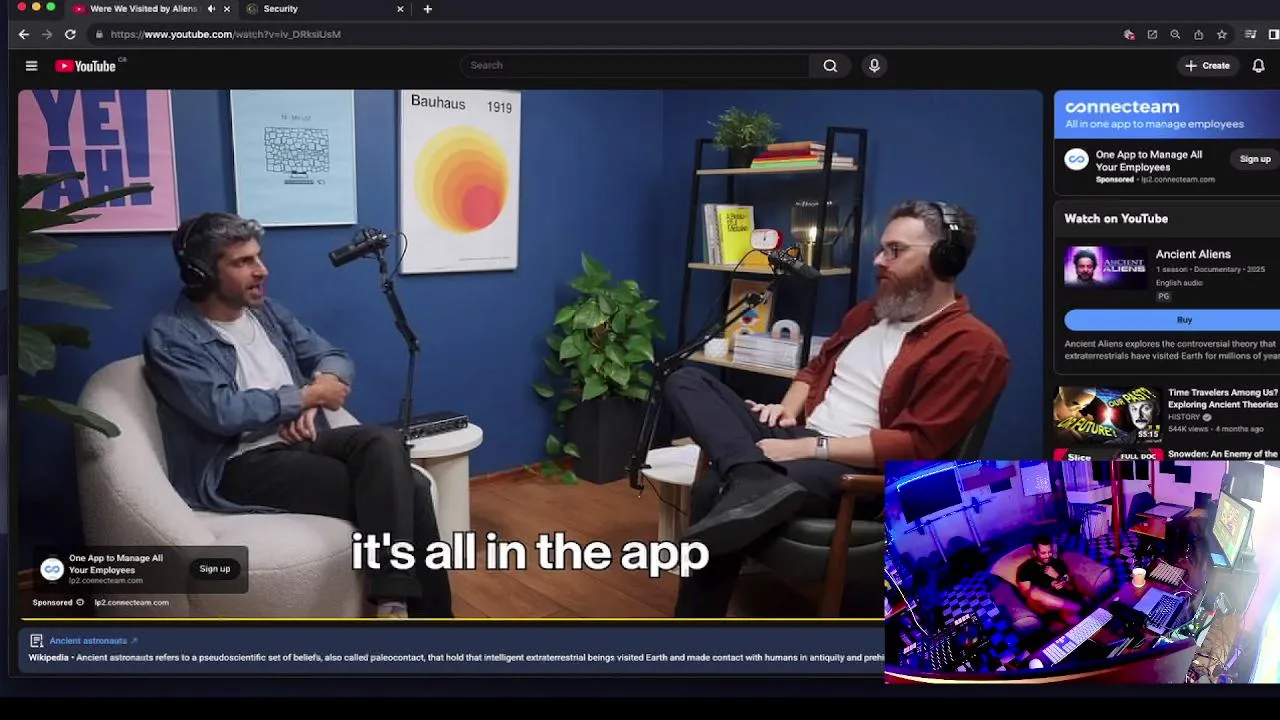
Task: Click the Wikipedia article icon in info panel
Action: pyautogui.click(x=36, y=641)
